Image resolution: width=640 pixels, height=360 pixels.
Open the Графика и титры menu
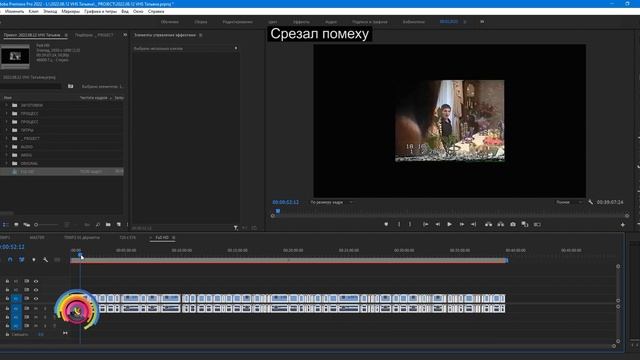[x=100, y=11]
